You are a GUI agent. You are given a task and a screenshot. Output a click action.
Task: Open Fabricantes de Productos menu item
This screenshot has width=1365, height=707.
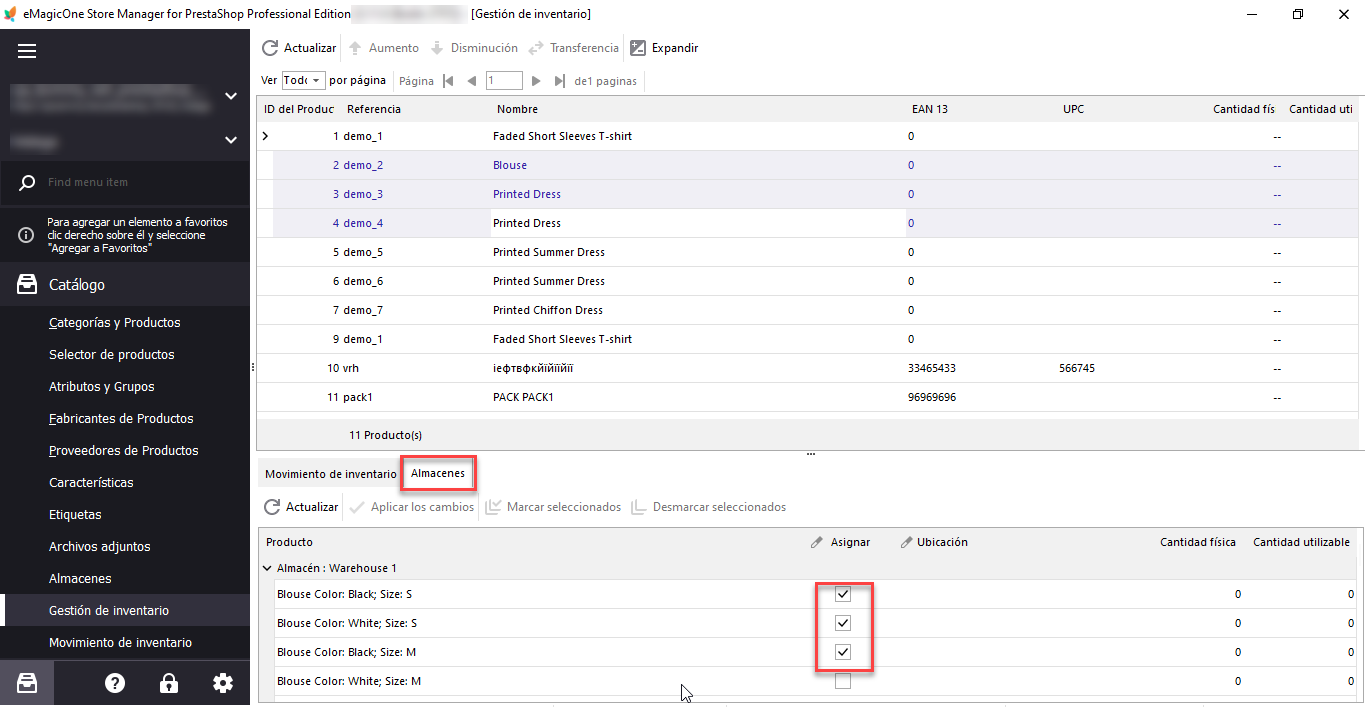click(x=121, y=419)
